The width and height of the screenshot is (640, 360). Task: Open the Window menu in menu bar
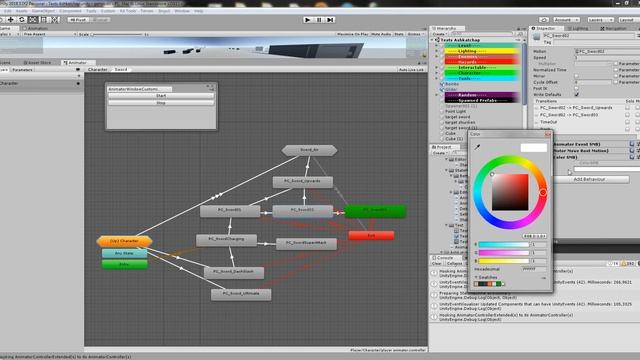[x=182, y=11]
